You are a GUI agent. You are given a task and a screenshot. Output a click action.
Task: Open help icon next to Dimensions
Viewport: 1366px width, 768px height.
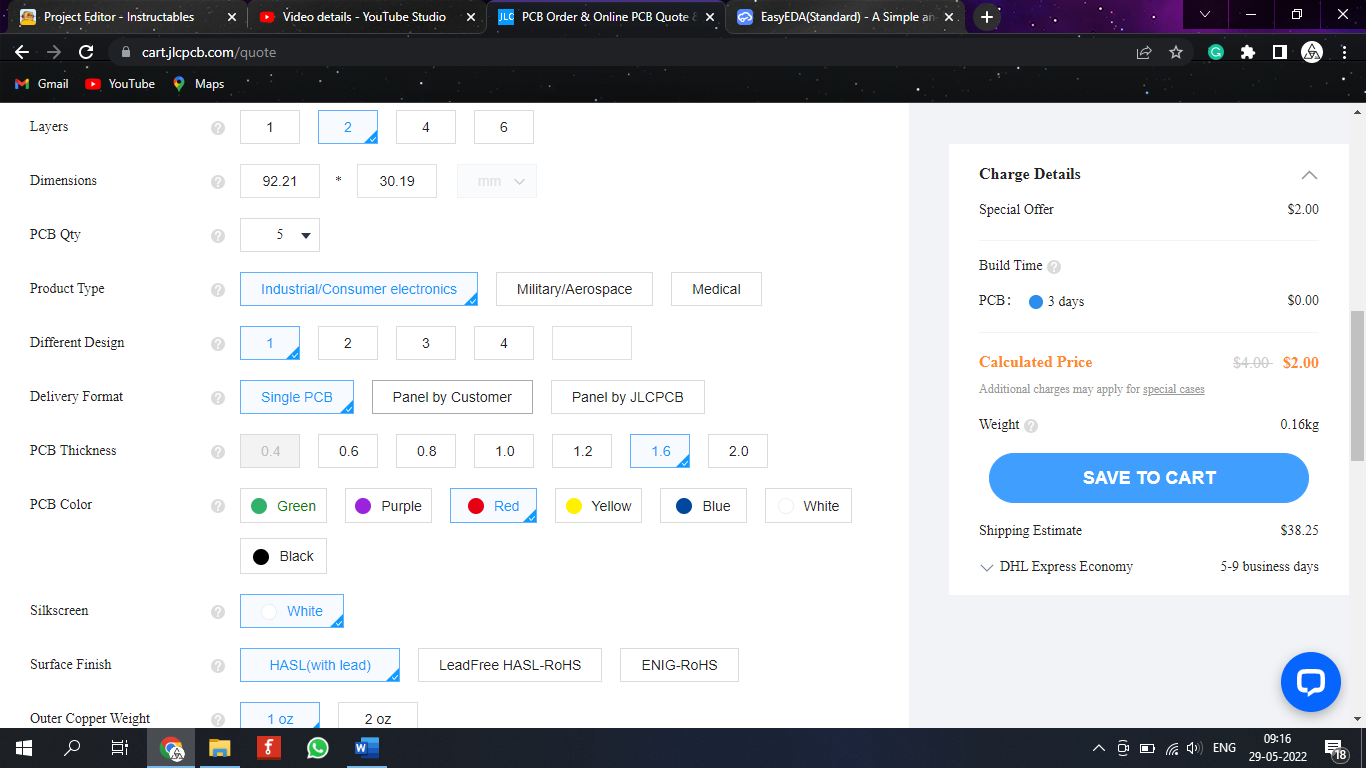point(218,182)
